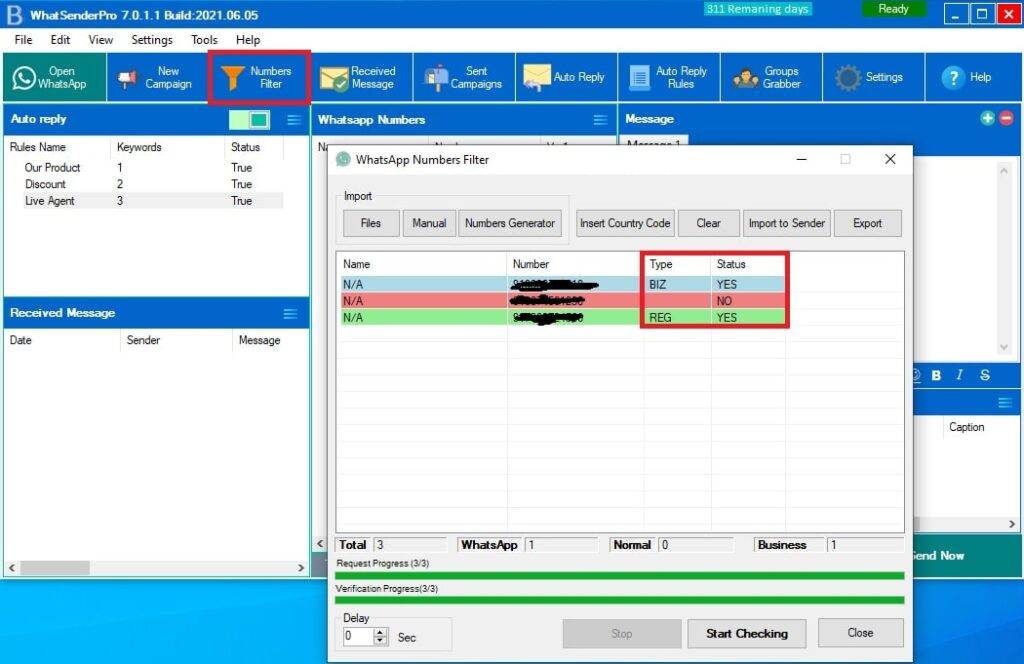Click the Start Checking button
Viewport: 1024px width, 664px height.
(x=746, y=633)
